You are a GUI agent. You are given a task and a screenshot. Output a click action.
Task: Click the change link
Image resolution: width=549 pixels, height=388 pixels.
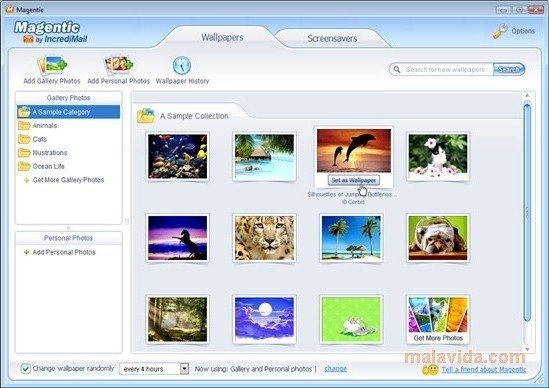point(335,369)
